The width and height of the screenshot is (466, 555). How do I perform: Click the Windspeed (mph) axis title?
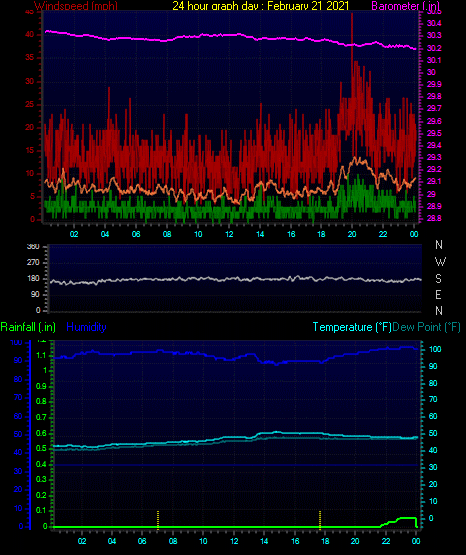pos(76,6)
